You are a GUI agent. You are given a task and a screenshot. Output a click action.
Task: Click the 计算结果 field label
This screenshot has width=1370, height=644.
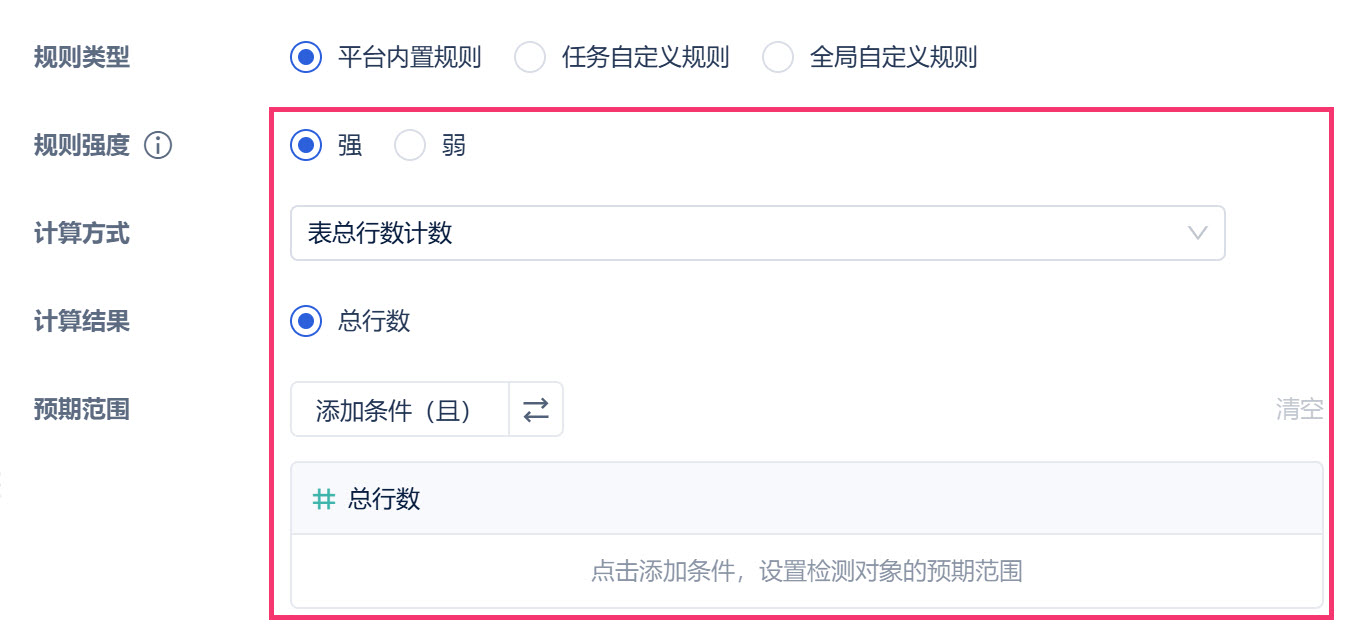click(x=82, y=322)
